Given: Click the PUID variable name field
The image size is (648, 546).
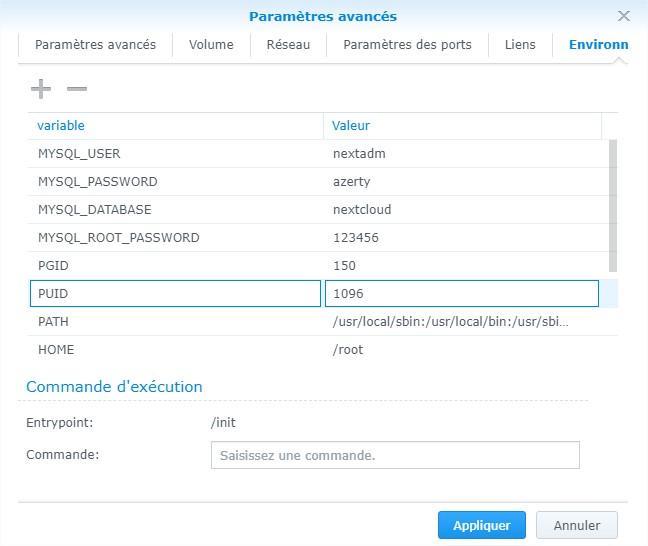Looking at the screenshot, I should point(175,294).
